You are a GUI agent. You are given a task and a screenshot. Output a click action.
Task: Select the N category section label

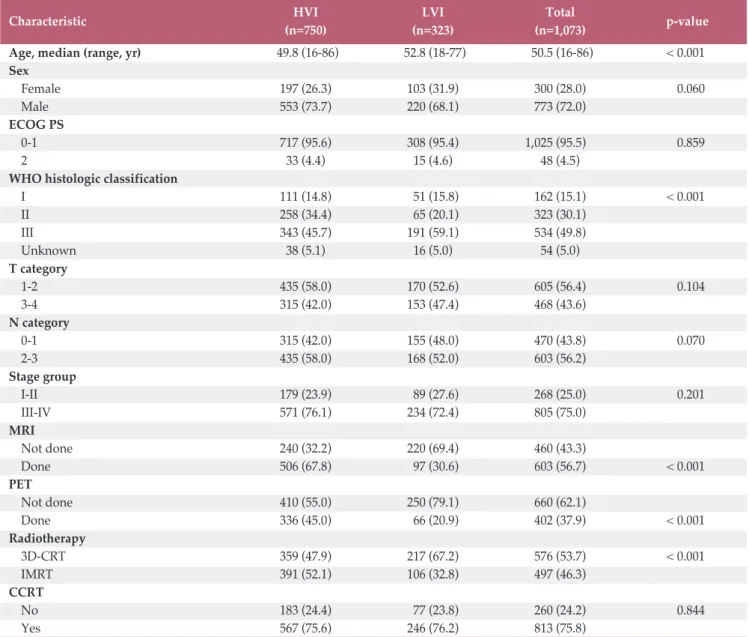[x=39, y=323]
